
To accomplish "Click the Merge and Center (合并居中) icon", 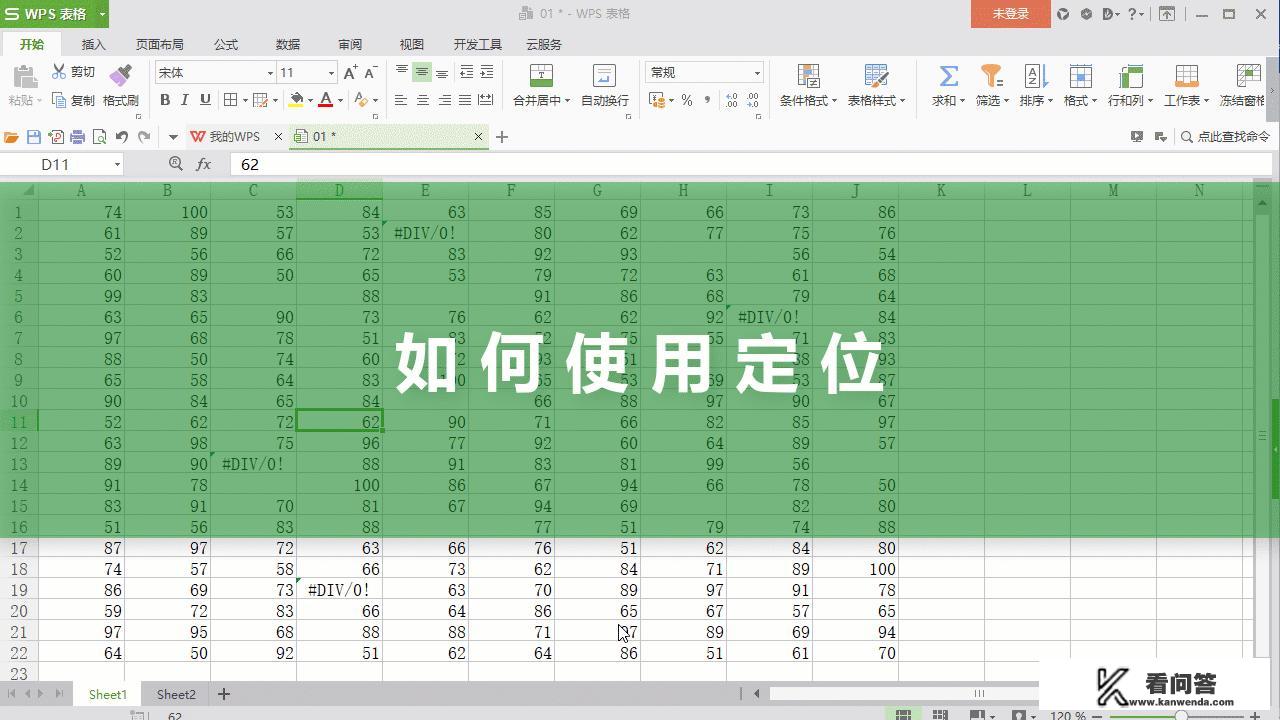I will (541, 76).
